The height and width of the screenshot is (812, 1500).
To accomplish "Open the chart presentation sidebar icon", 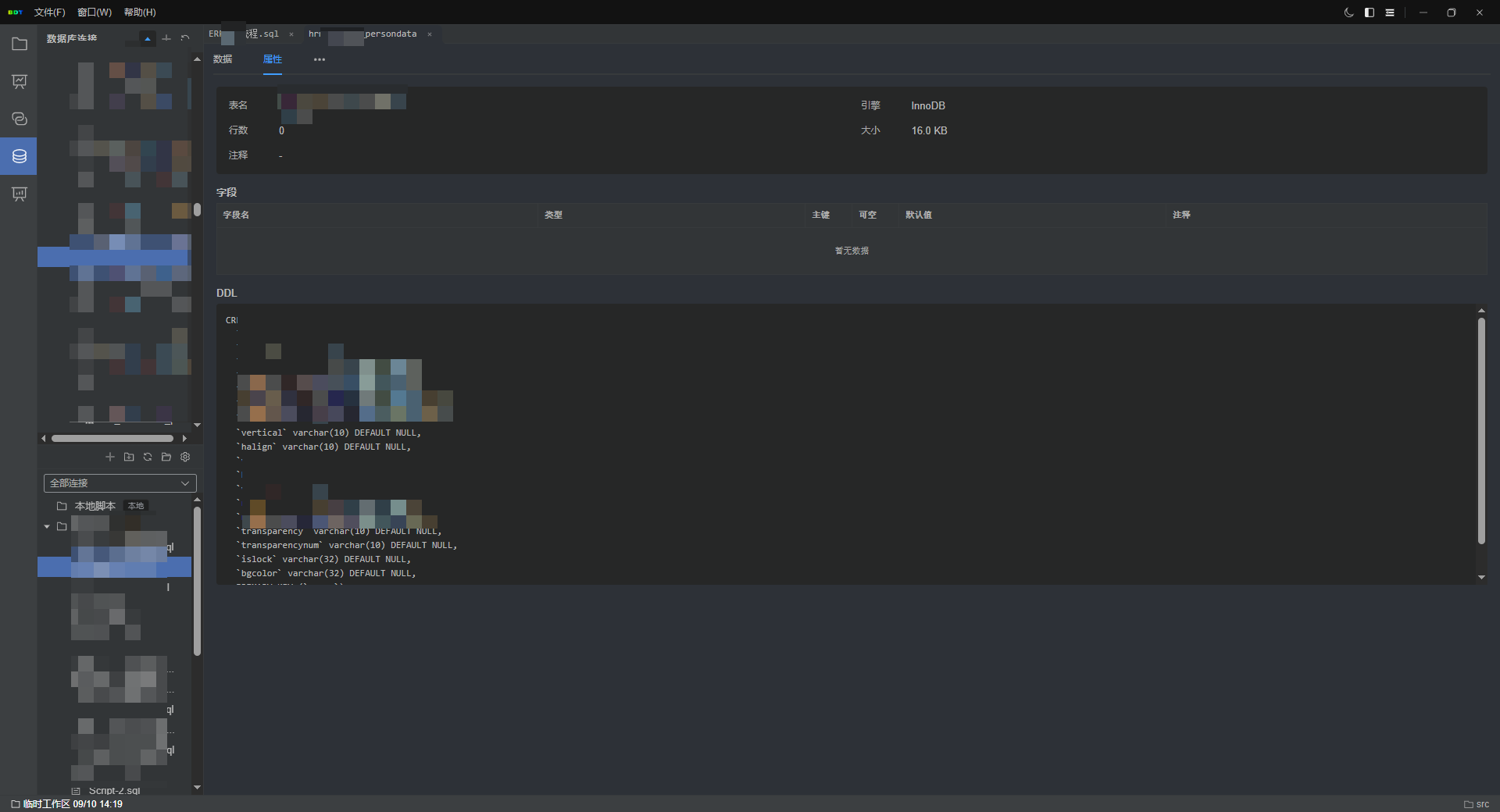I will tap(20, 81).
